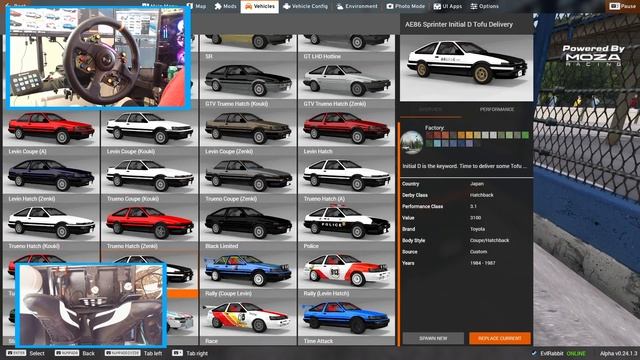This screenshot has width=640, height=360.
Task: Click the Tab right key hint
Action: 190,353
